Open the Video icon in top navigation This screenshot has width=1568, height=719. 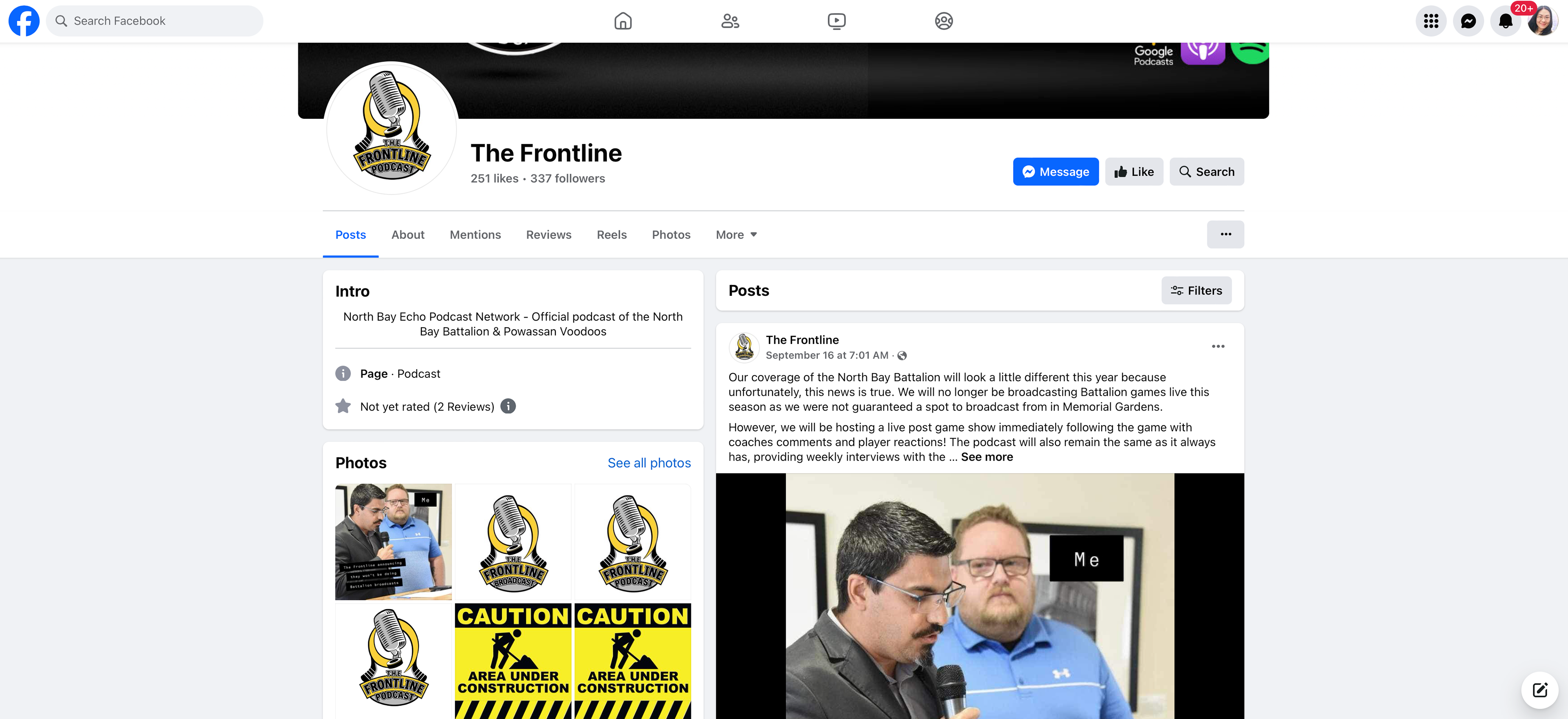pos(836,21)
